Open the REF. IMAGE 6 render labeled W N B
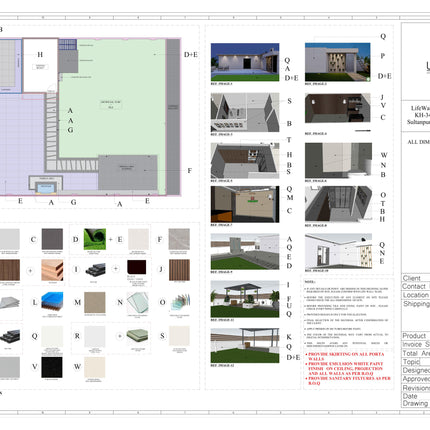This screenshot has width=430, height=430. (x=338, y=161)
